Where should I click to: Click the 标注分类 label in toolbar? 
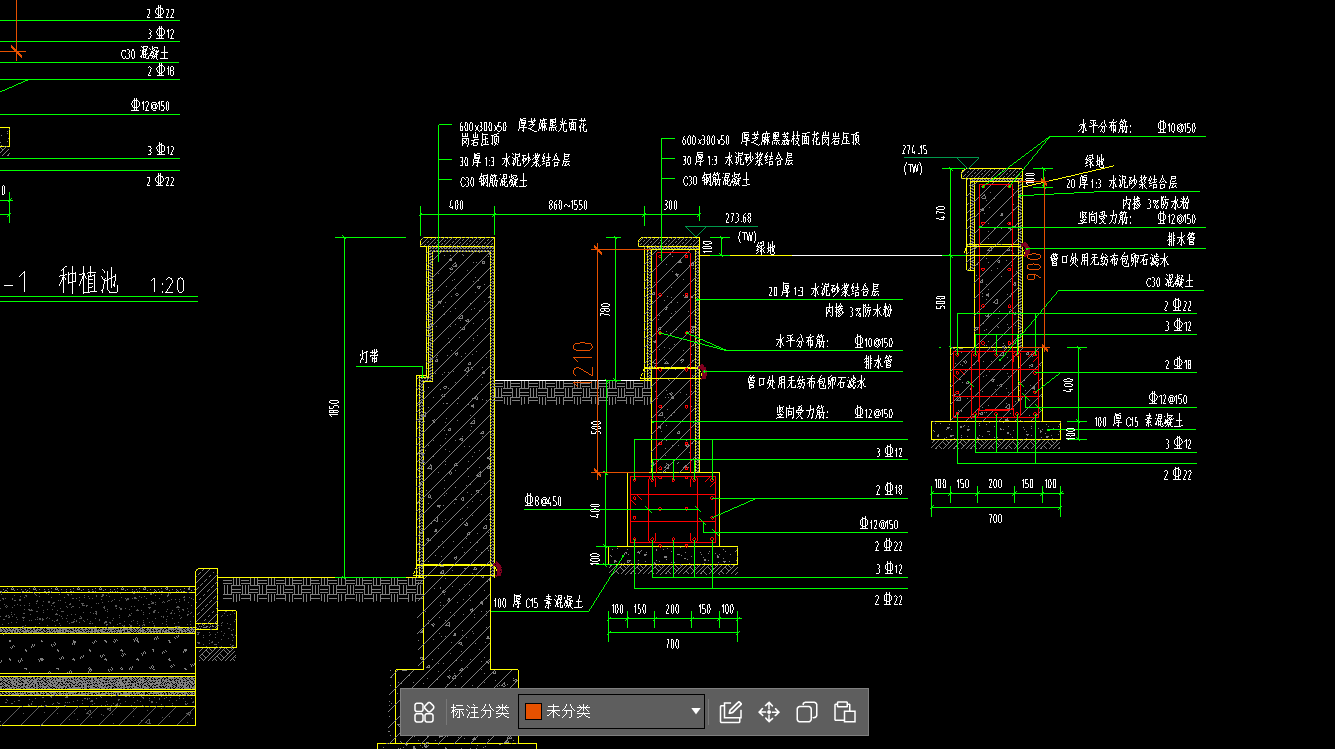coord(480,712)
